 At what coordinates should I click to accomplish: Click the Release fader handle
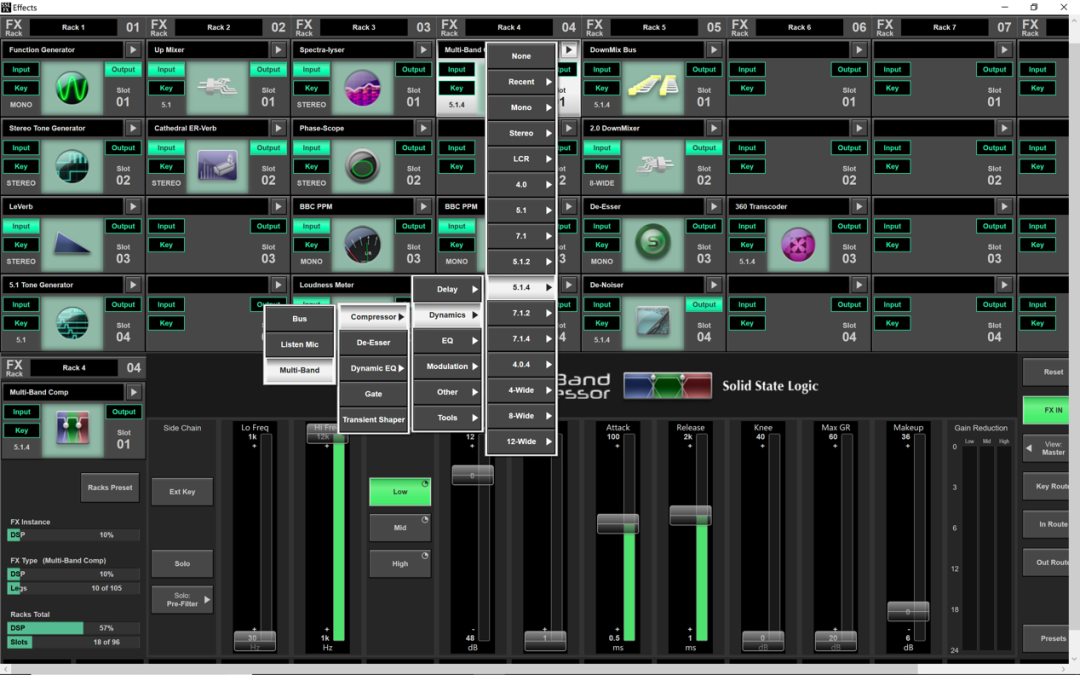pyautogui.click(x=690, y=515)
